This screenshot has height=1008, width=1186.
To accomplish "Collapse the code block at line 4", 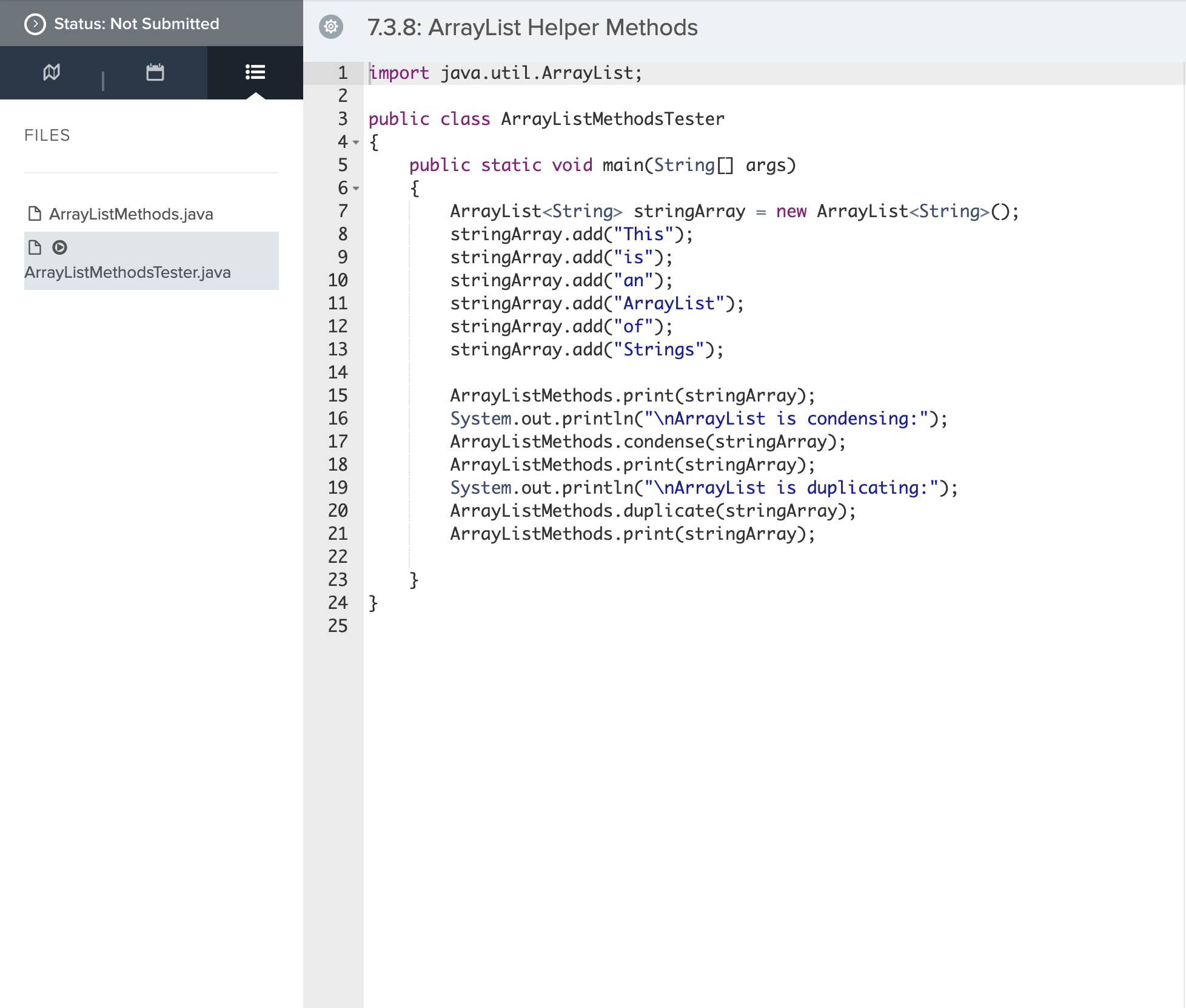I will click(354, 143).
